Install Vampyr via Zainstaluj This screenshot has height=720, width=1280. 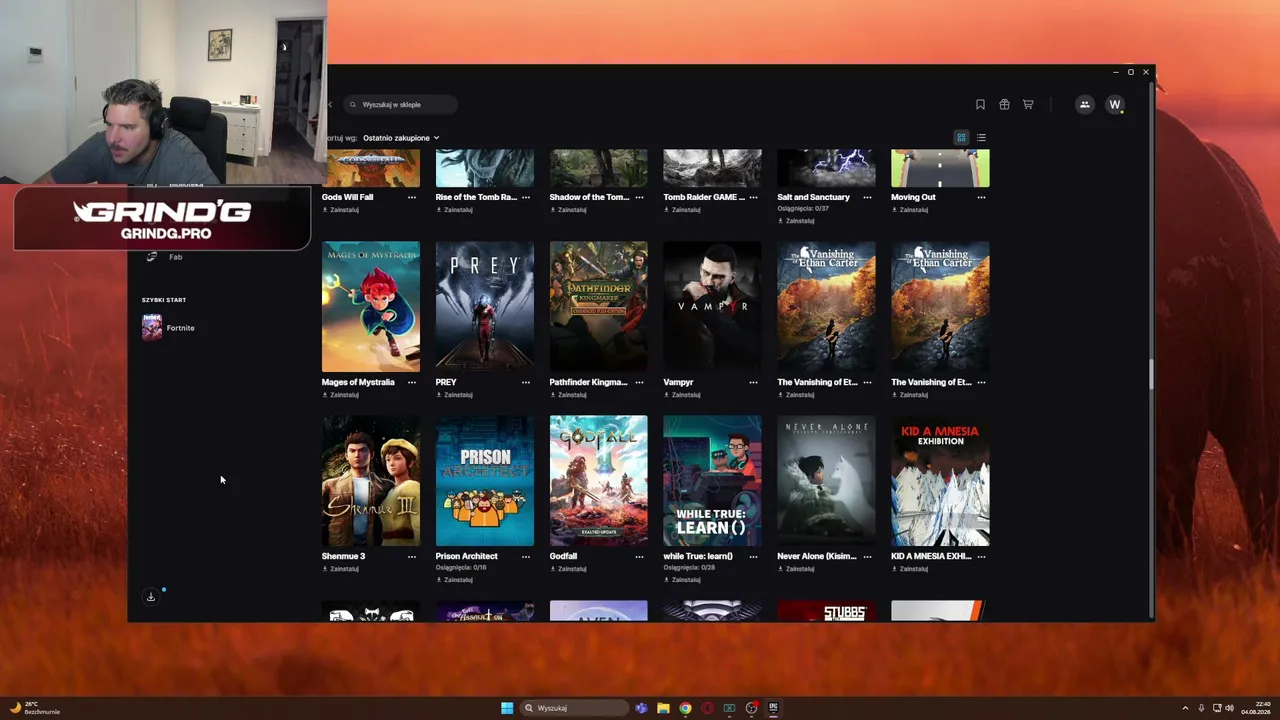click(x=683, y=395)
